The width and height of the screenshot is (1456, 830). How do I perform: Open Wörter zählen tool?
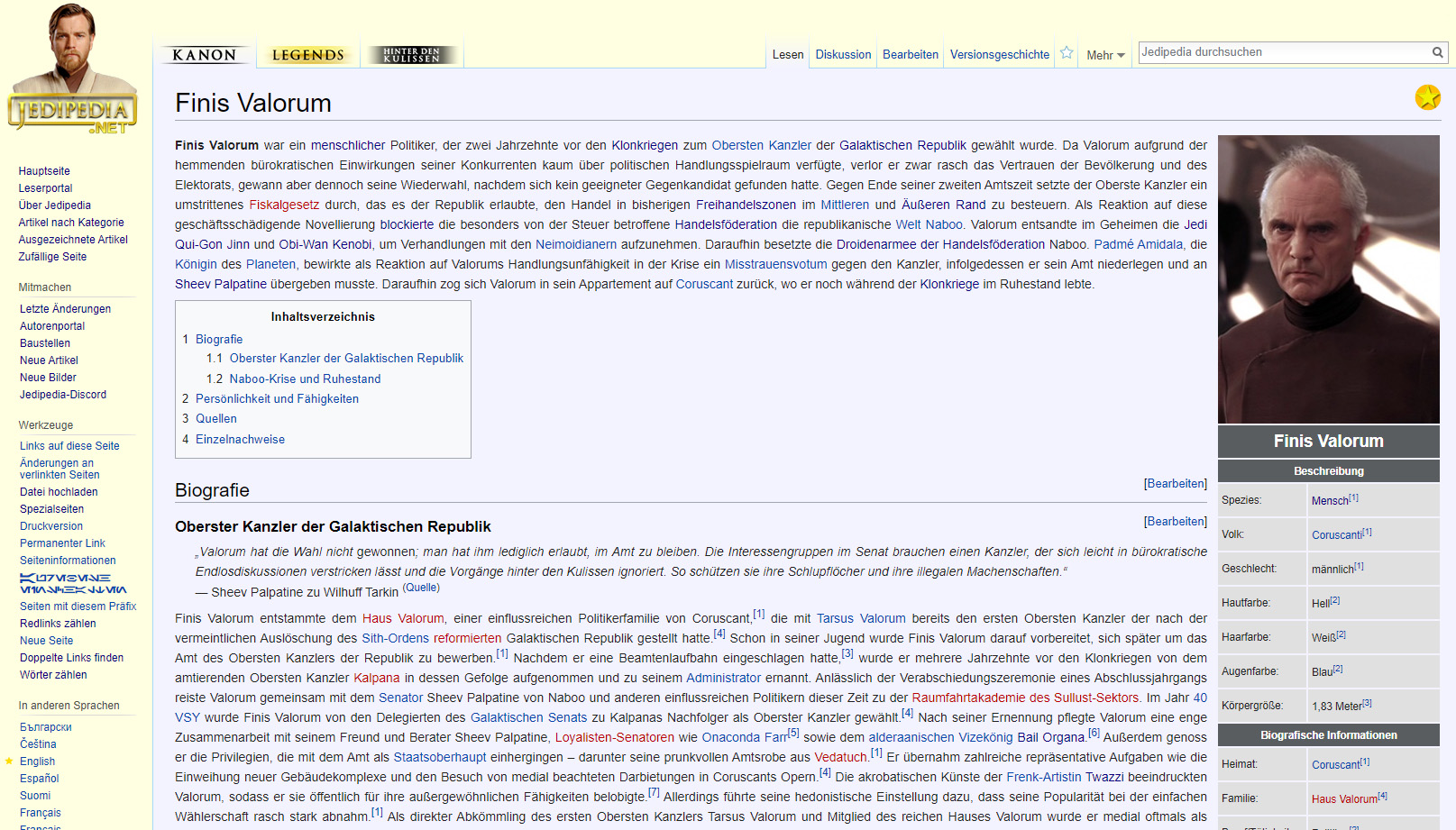[x=53, y=675]
